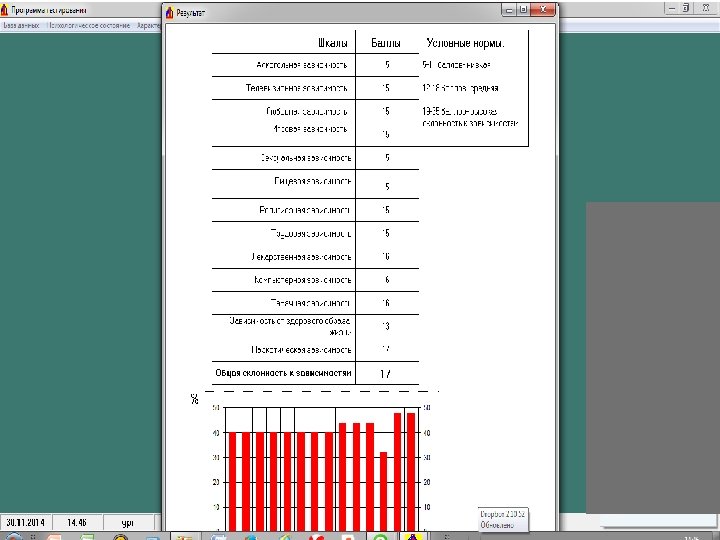Click the Шкалы column header

pyautogui.click(x=333, y=43)
